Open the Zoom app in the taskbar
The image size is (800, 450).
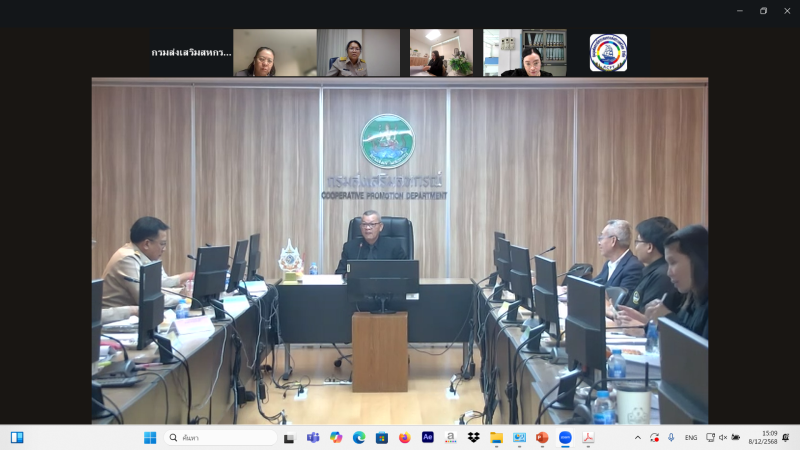tap(565, 437)
